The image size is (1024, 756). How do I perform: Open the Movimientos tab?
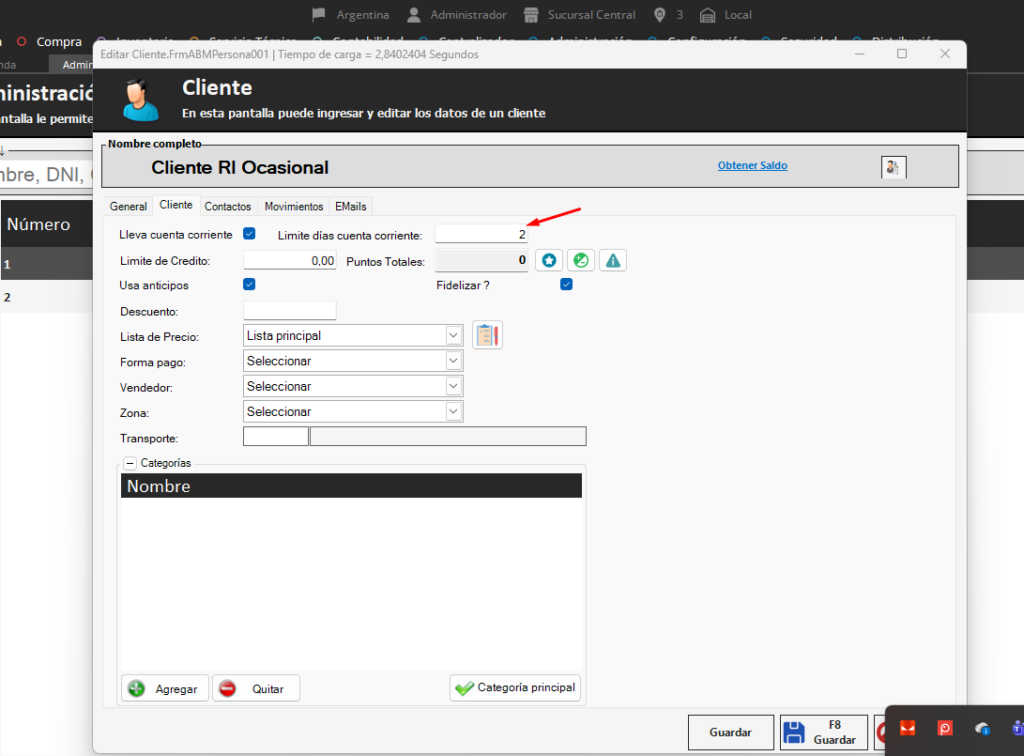294,206
